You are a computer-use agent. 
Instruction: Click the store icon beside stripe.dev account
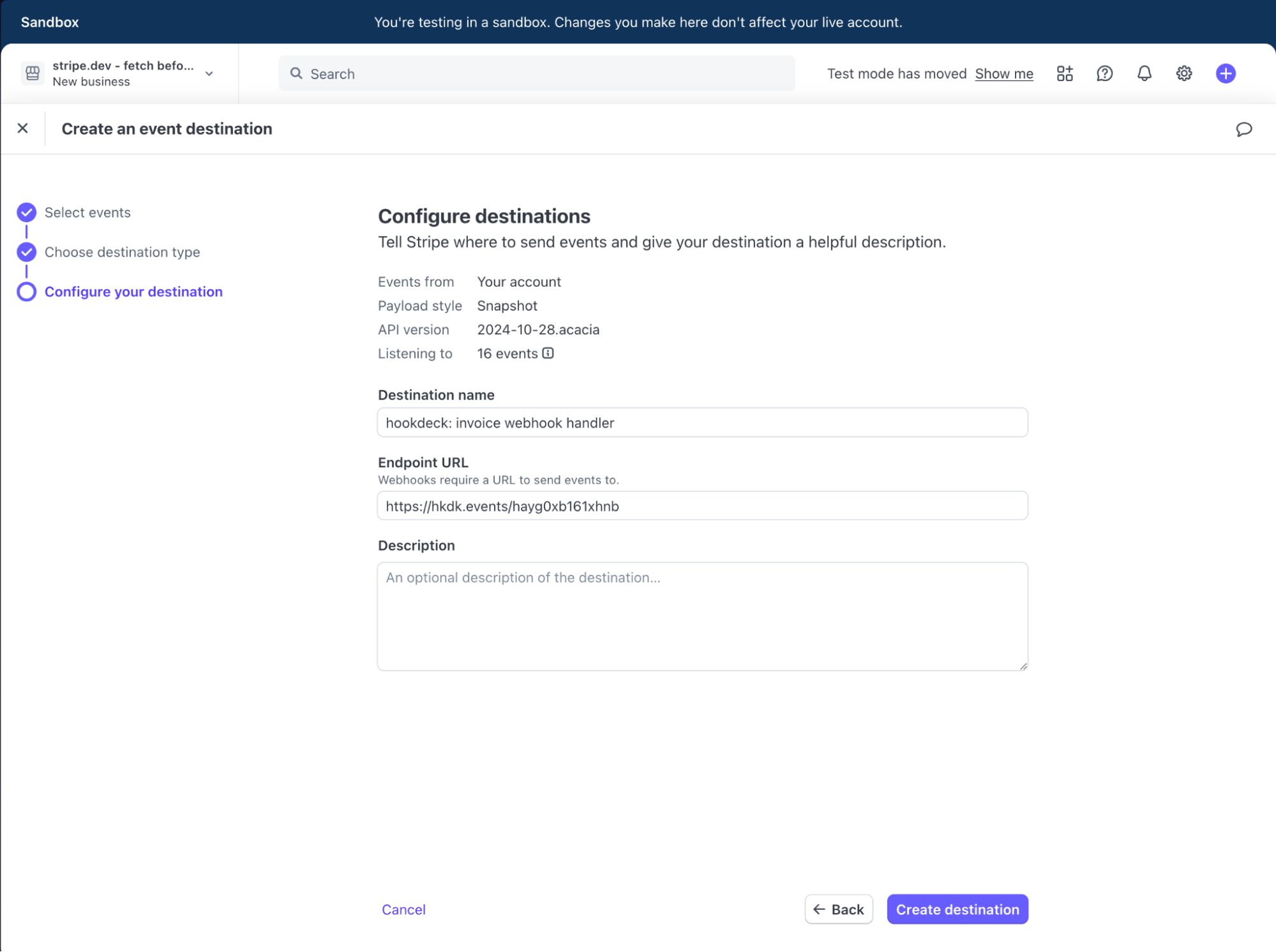33,73
